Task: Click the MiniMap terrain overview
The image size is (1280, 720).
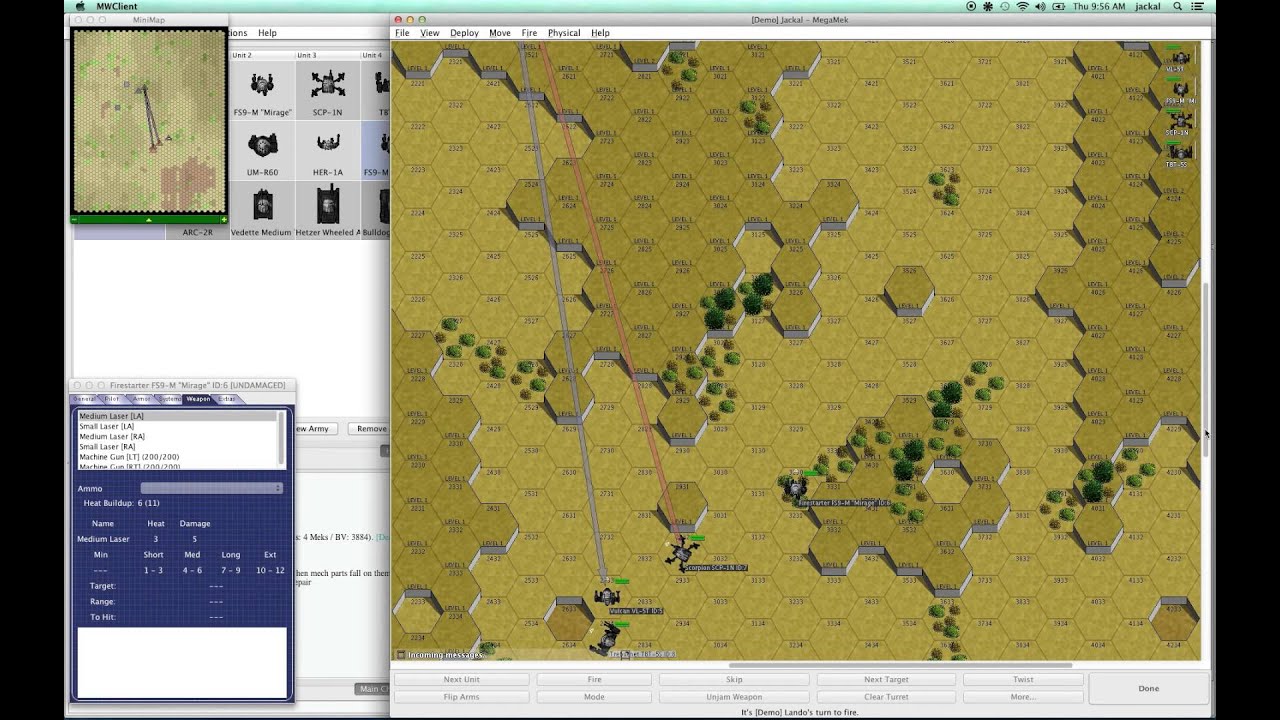Action: click(x=149, y=121)
